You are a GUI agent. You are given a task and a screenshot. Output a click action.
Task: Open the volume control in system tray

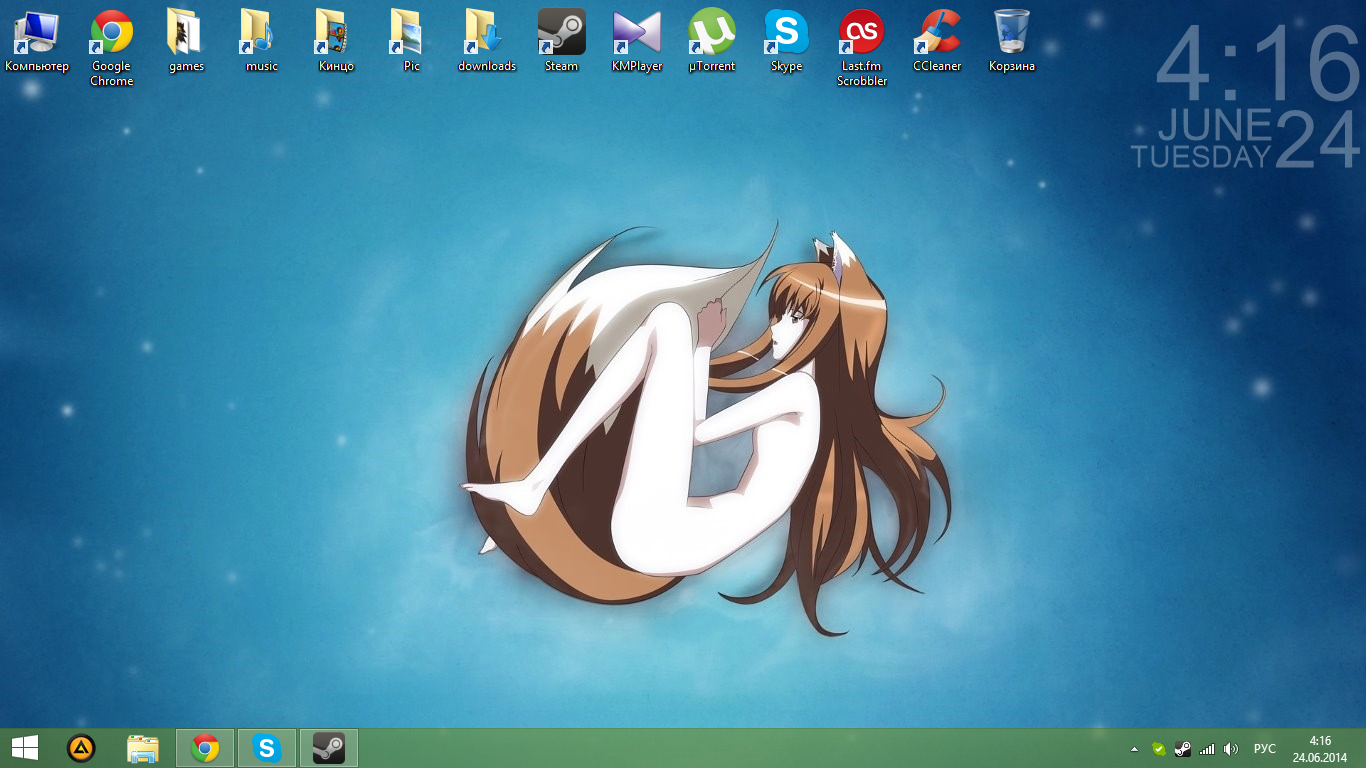tap(1231, 749)
